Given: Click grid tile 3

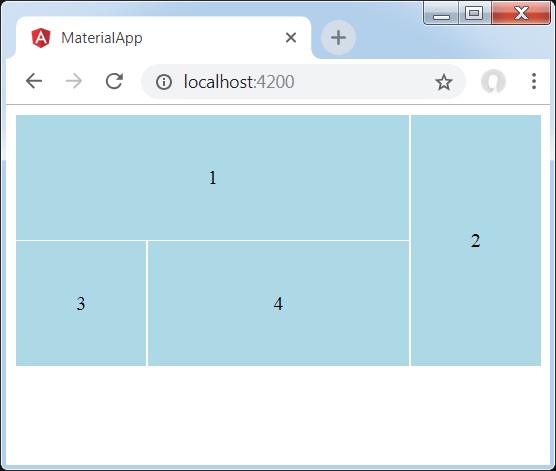Looking at the screenshot, I should click(81, 303).
